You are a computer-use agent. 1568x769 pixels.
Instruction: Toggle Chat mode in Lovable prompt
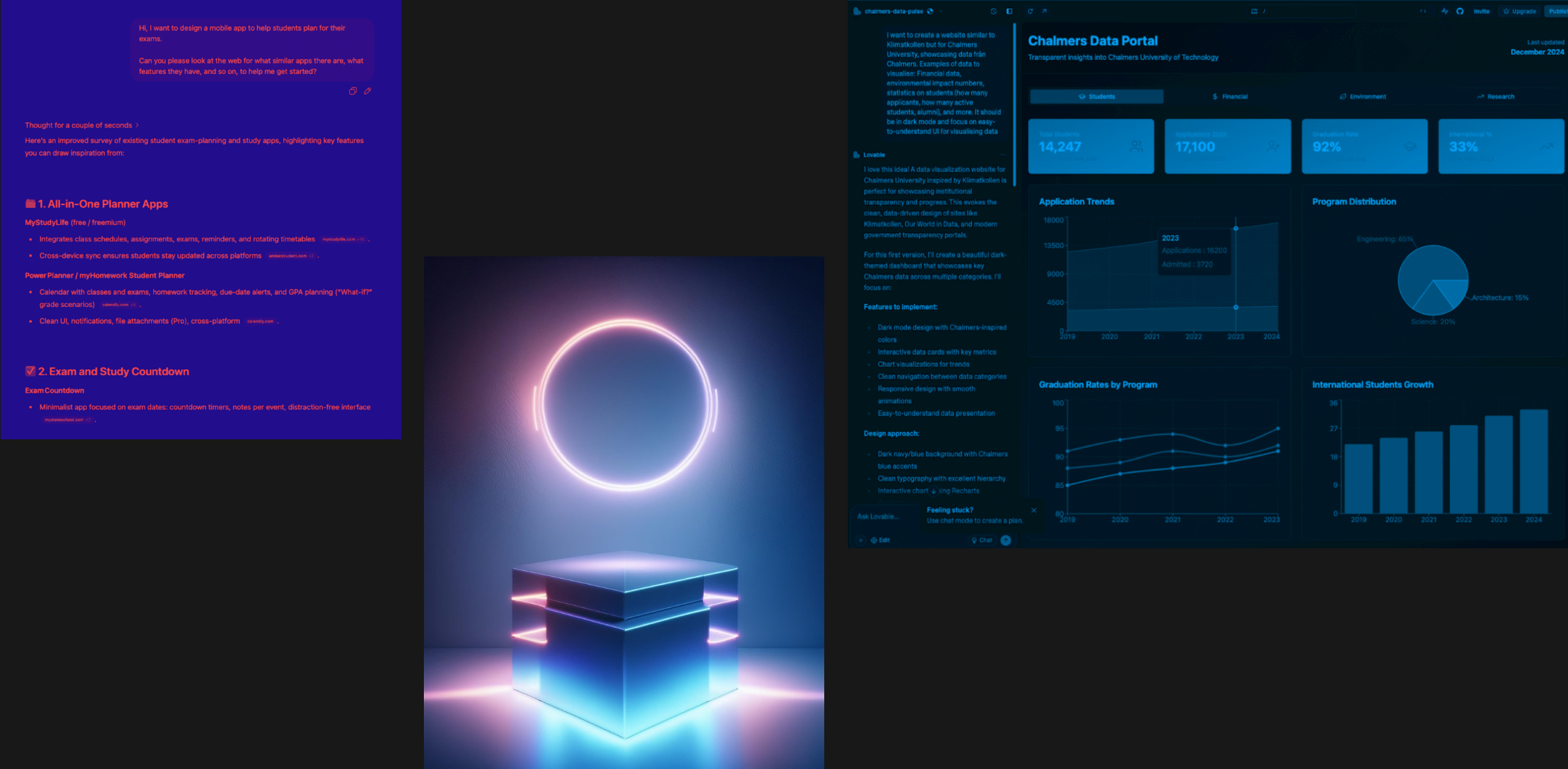click(982, 540)
